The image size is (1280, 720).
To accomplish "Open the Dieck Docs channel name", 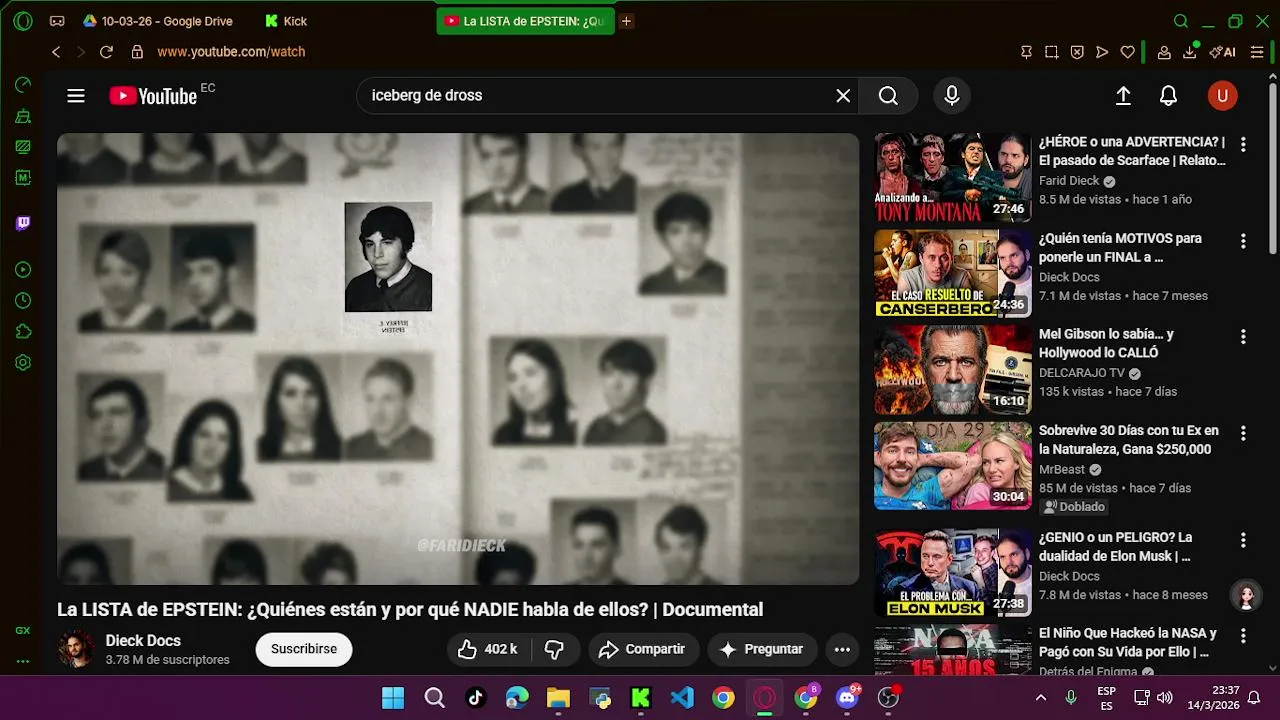I will (143, 641).
